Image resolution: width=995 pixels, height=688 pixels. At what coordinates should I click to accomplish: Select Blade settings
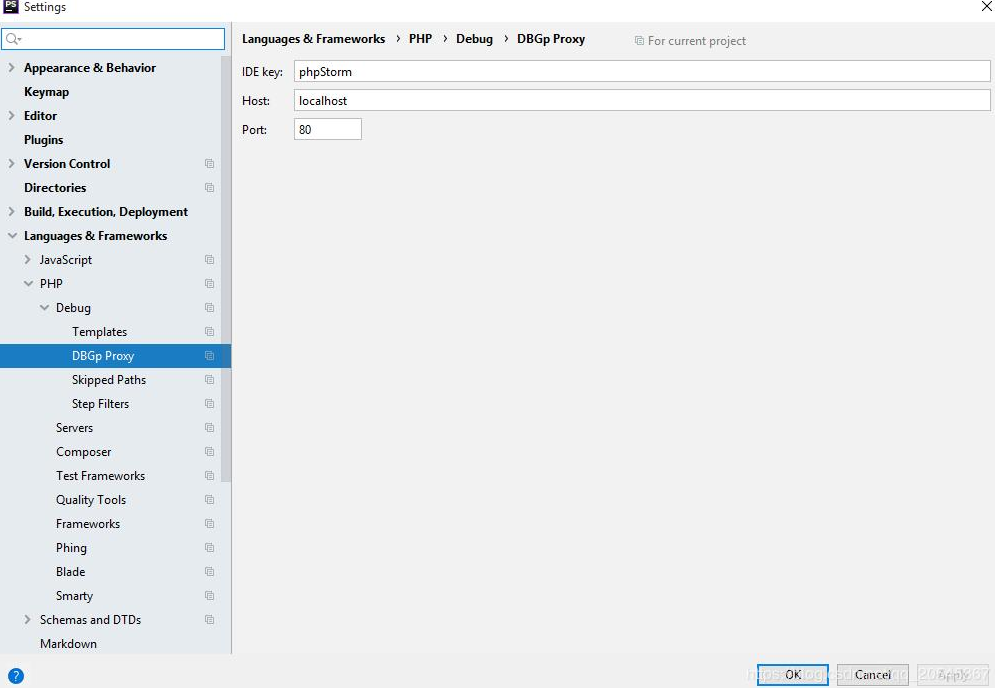[70, 572]
